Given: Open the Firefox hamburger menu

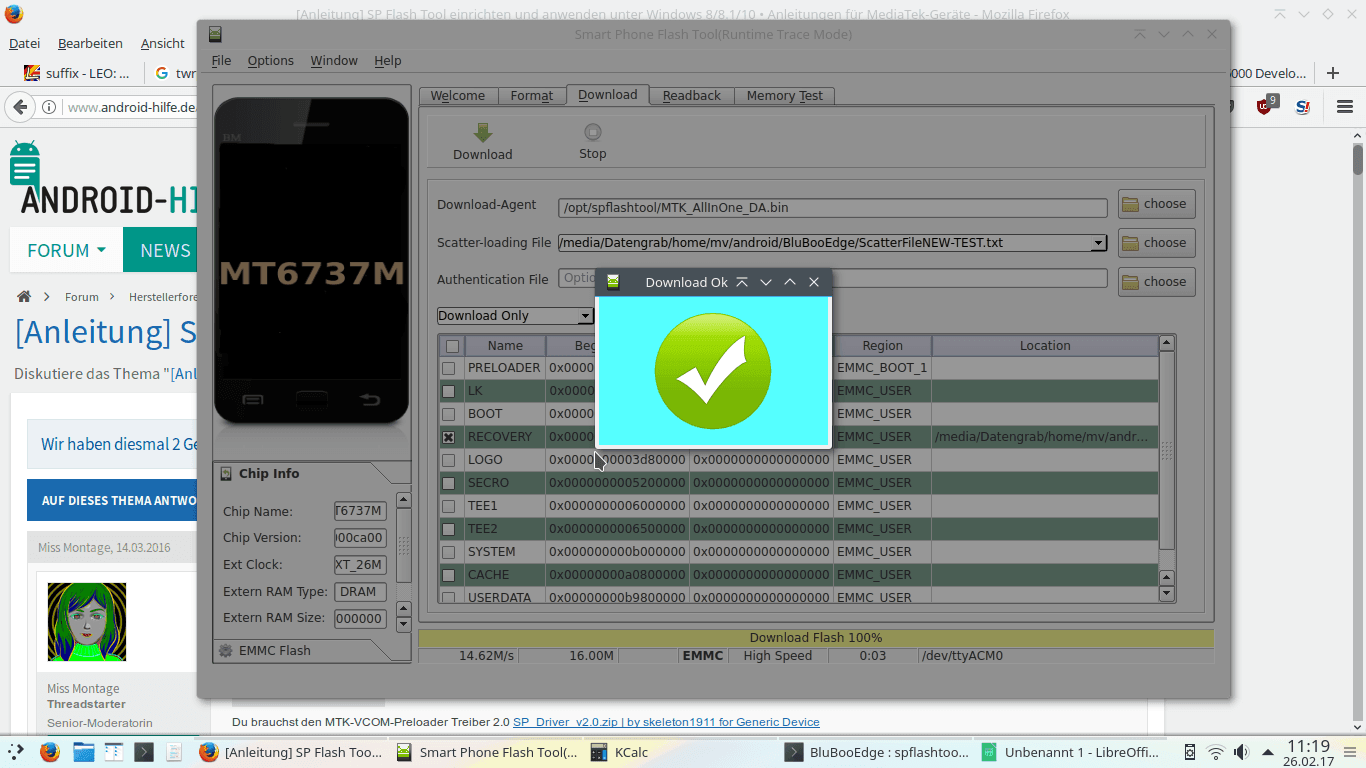Looking at the screenshot, I should [1346, 107].
